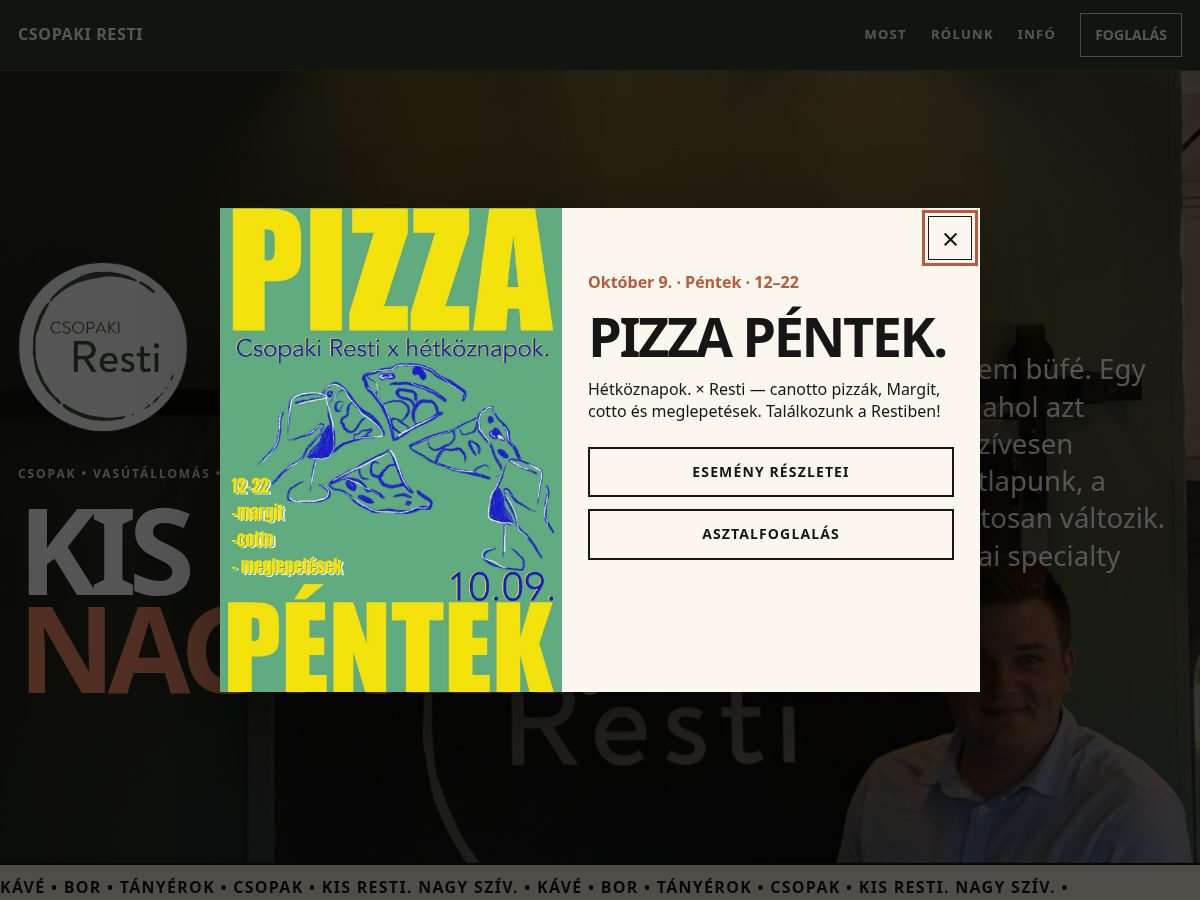The width and height of the screenshot is (1200, 900).
Task: Click the Pizza Péntek poster image
Action: click(391, 450)
